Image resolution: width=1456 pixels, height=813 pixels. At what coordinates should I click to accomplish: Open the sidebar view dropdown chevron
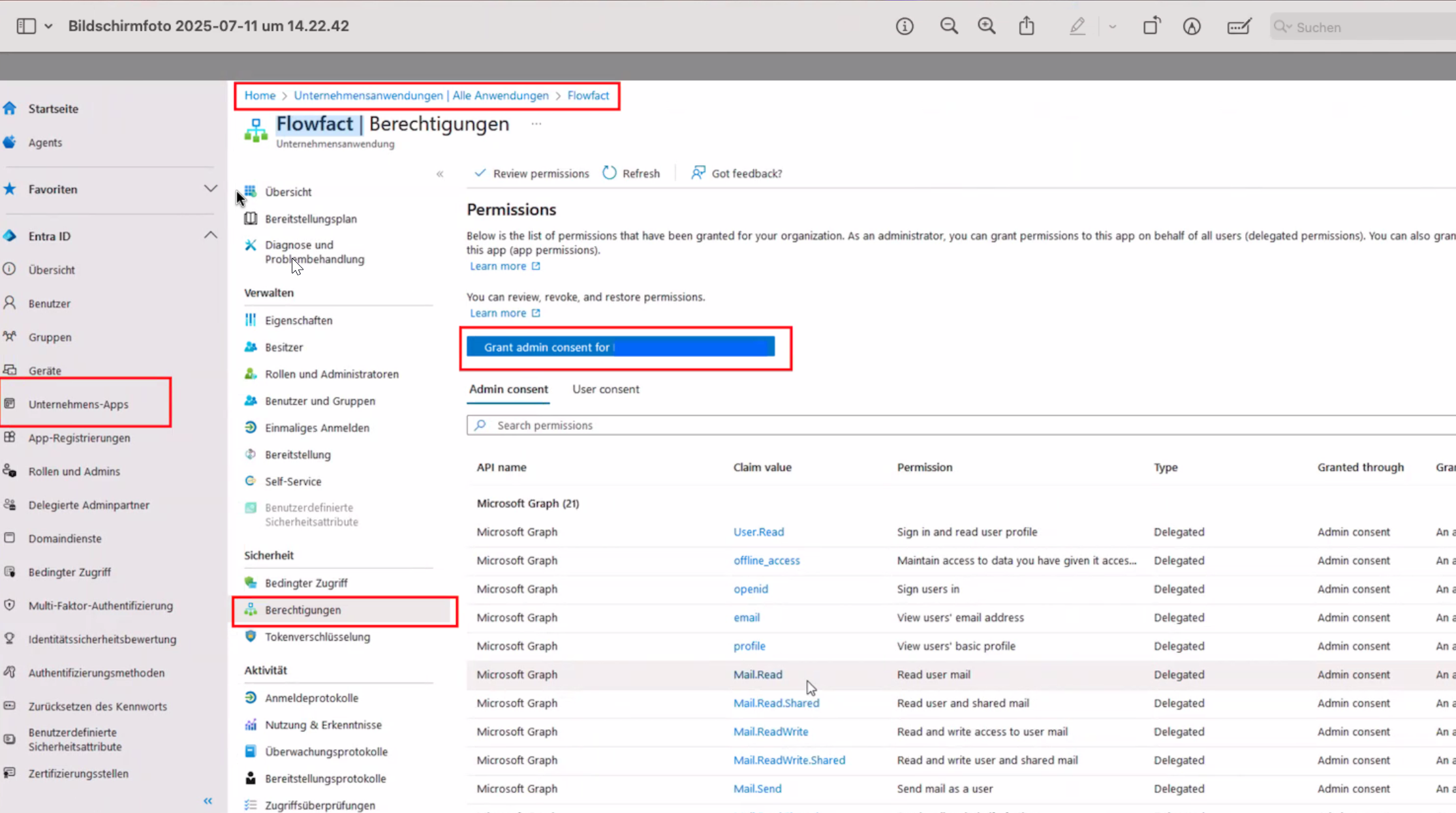point(48,27)
